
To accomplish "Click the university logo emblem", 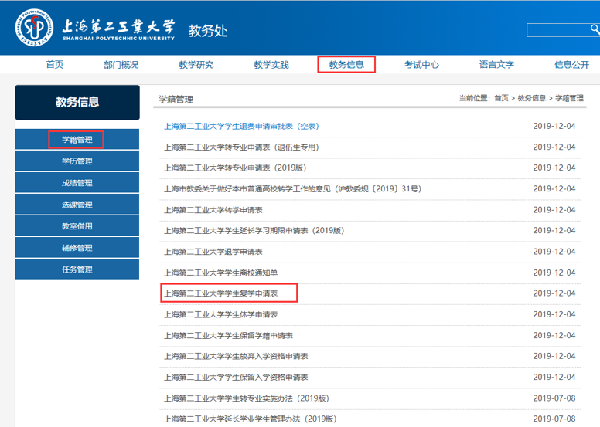I will (x=34, y=28).
